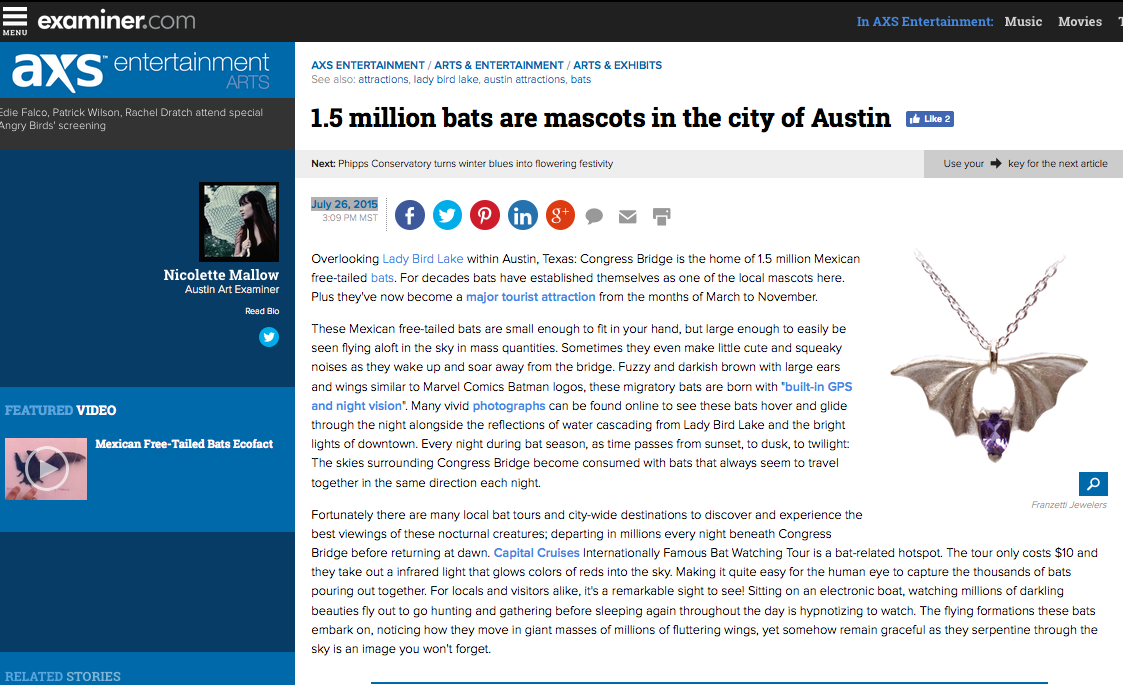Email this article via envelope icon
The width and height of the screenshot is (1123, 685).
[x=627, y=216]
